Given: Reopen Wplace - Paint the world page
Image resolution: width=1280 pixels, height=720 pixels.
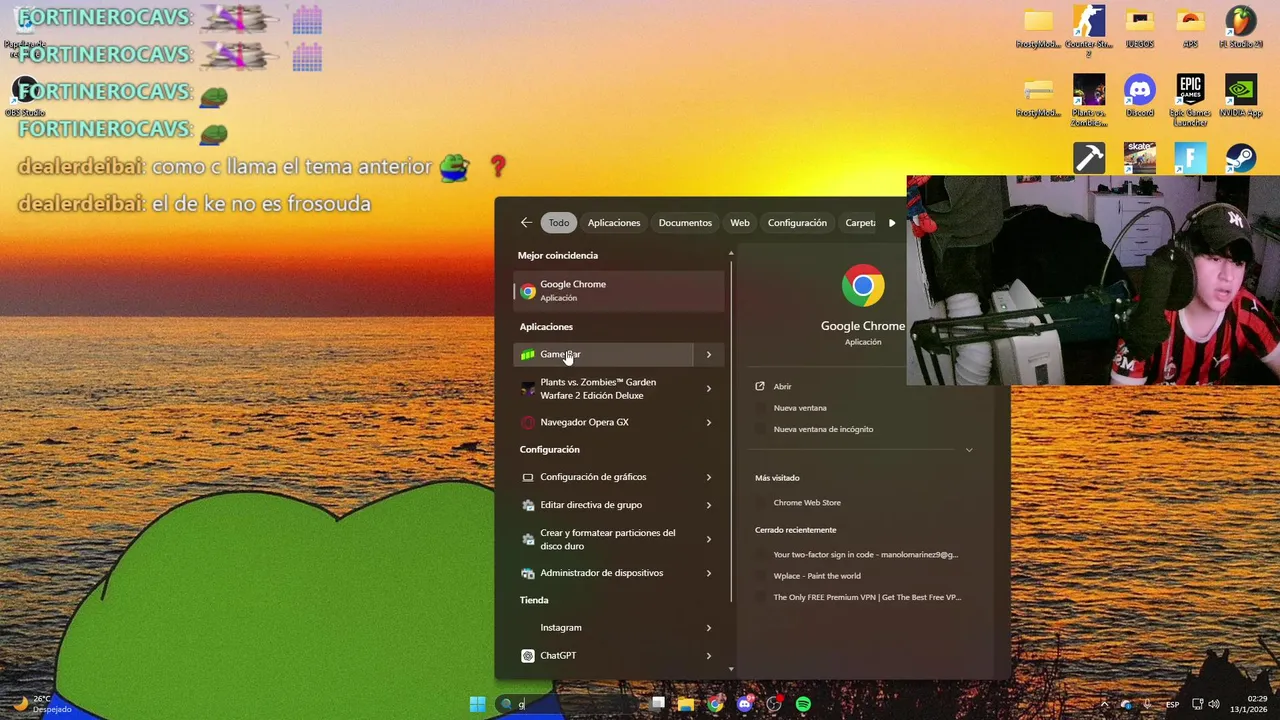Looking at the screenshot, I should click(x=817, y=576).
